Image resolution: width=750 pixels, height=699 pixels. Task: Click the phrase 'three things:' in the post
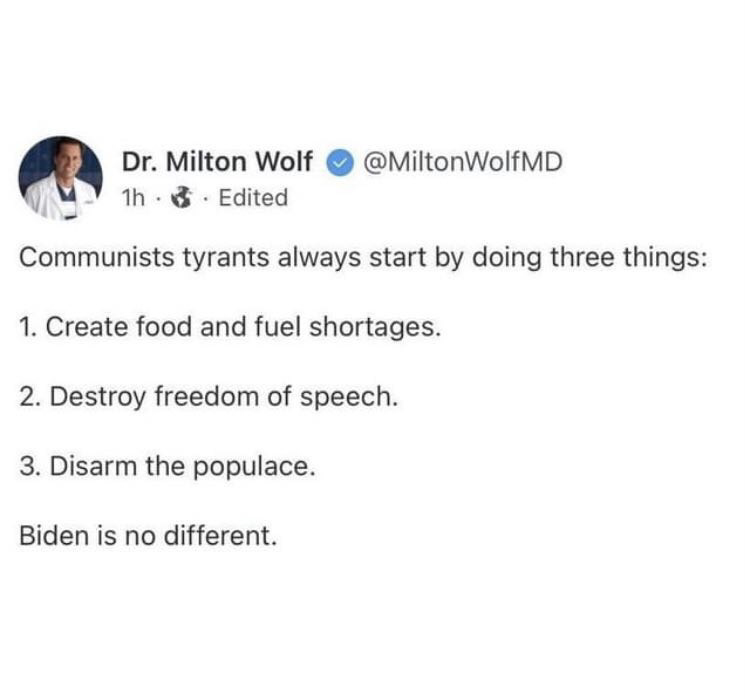629,258
